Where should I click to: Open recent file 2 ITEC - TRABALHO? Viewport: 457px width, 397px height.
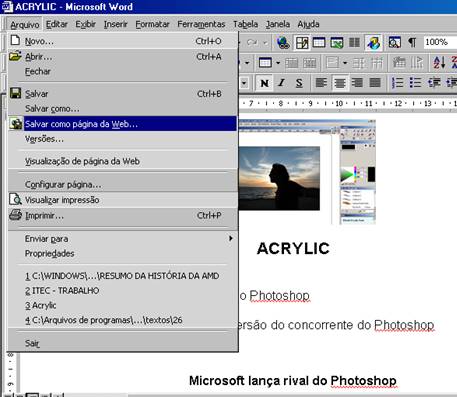tap(123, 291)
